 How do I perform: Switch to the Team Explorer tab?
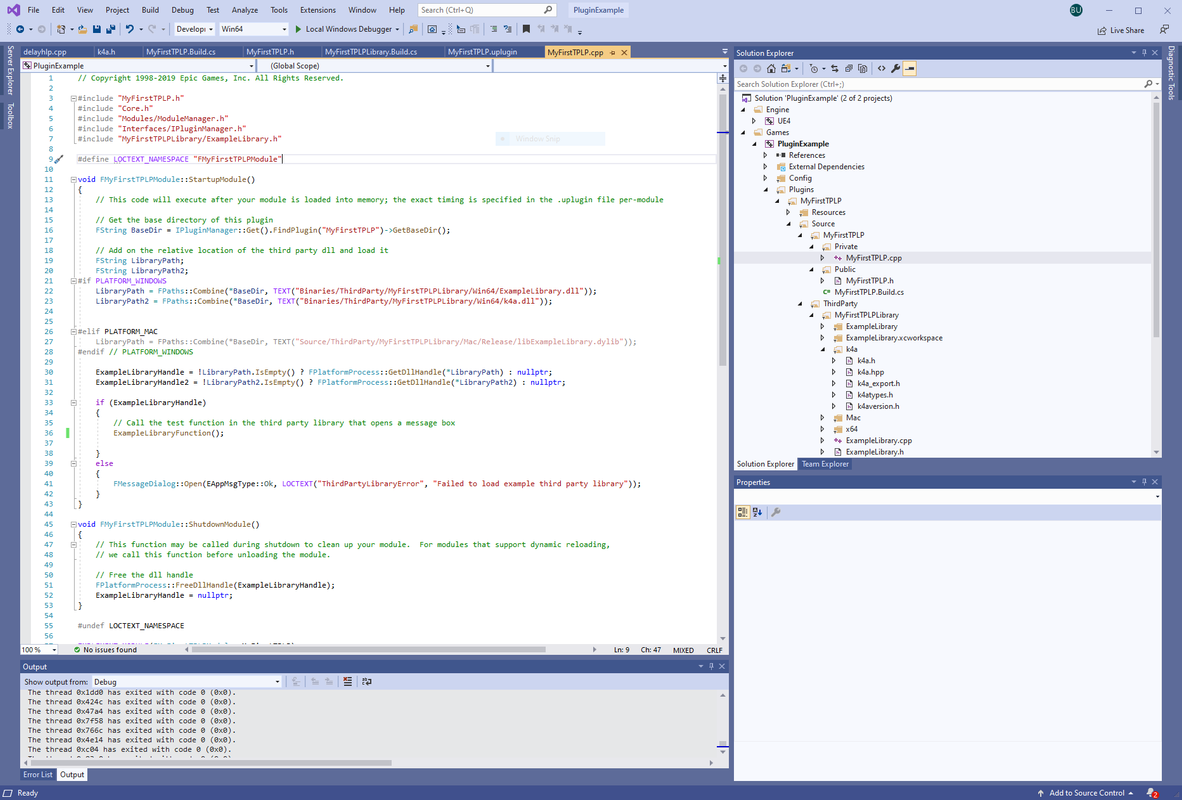click(x=825, y=464)
